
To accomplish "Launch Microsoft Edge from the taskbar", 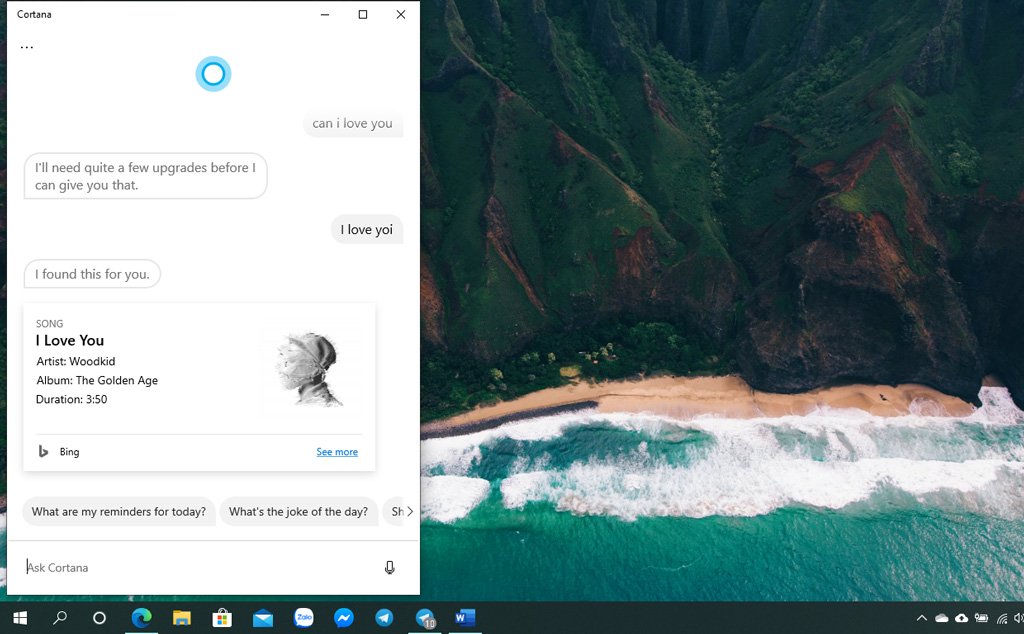I will click(141, 618).
